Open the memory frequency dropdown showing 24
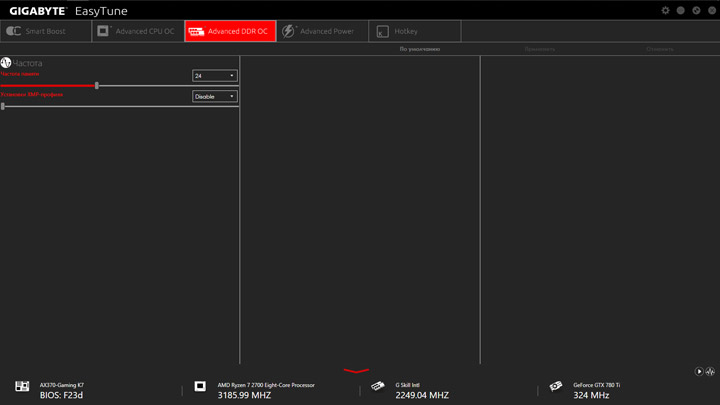 pyautogui.click(x=214, y=76)
